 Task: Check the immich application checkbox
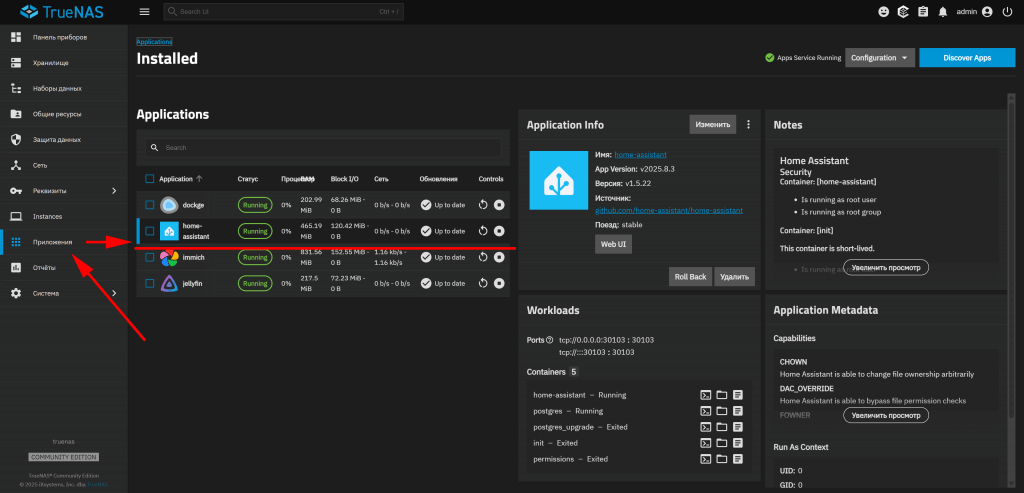(150, 257)
